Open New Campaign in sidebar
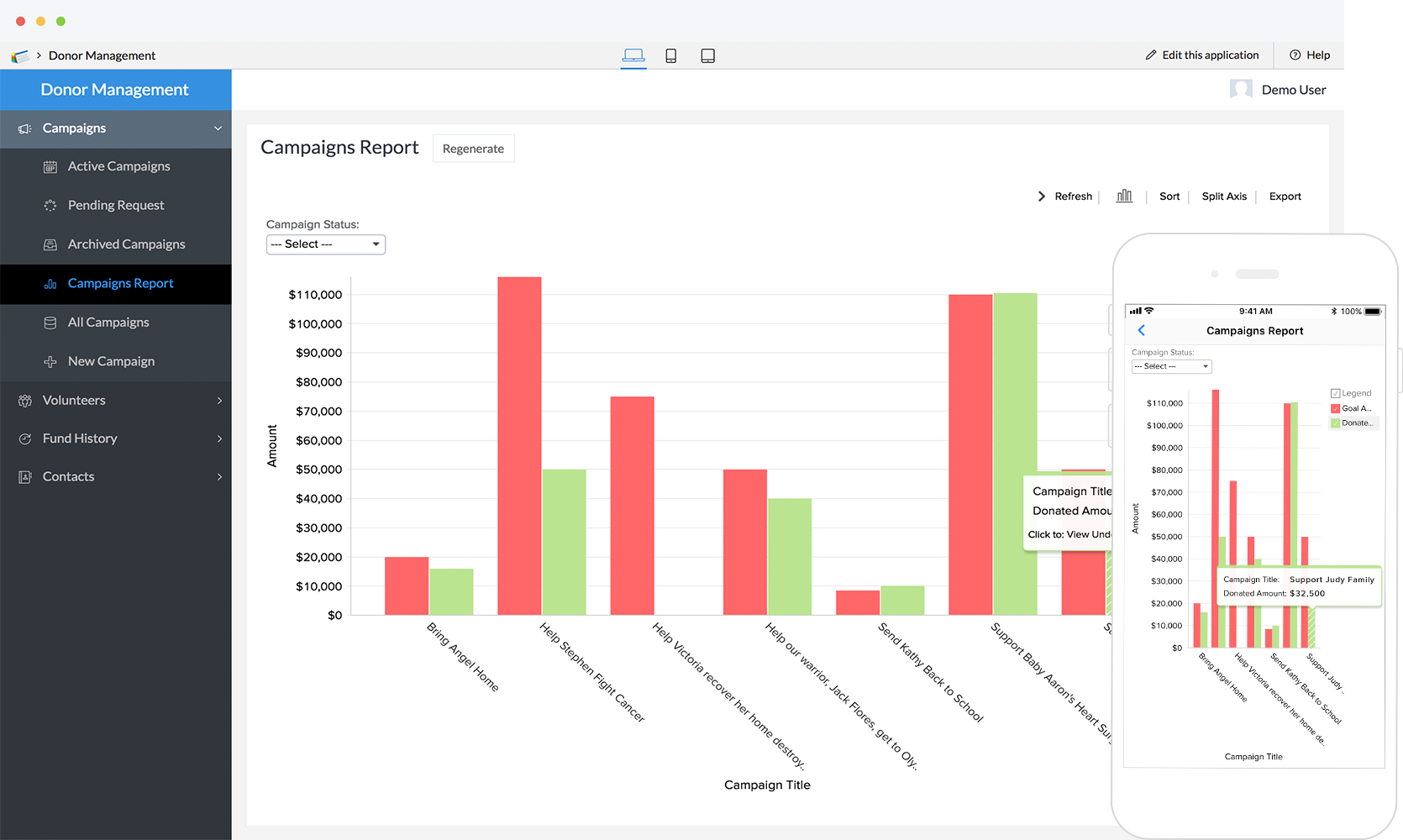Image resolution: width=1403 pixels, height=840 pixels. [116, 362]
